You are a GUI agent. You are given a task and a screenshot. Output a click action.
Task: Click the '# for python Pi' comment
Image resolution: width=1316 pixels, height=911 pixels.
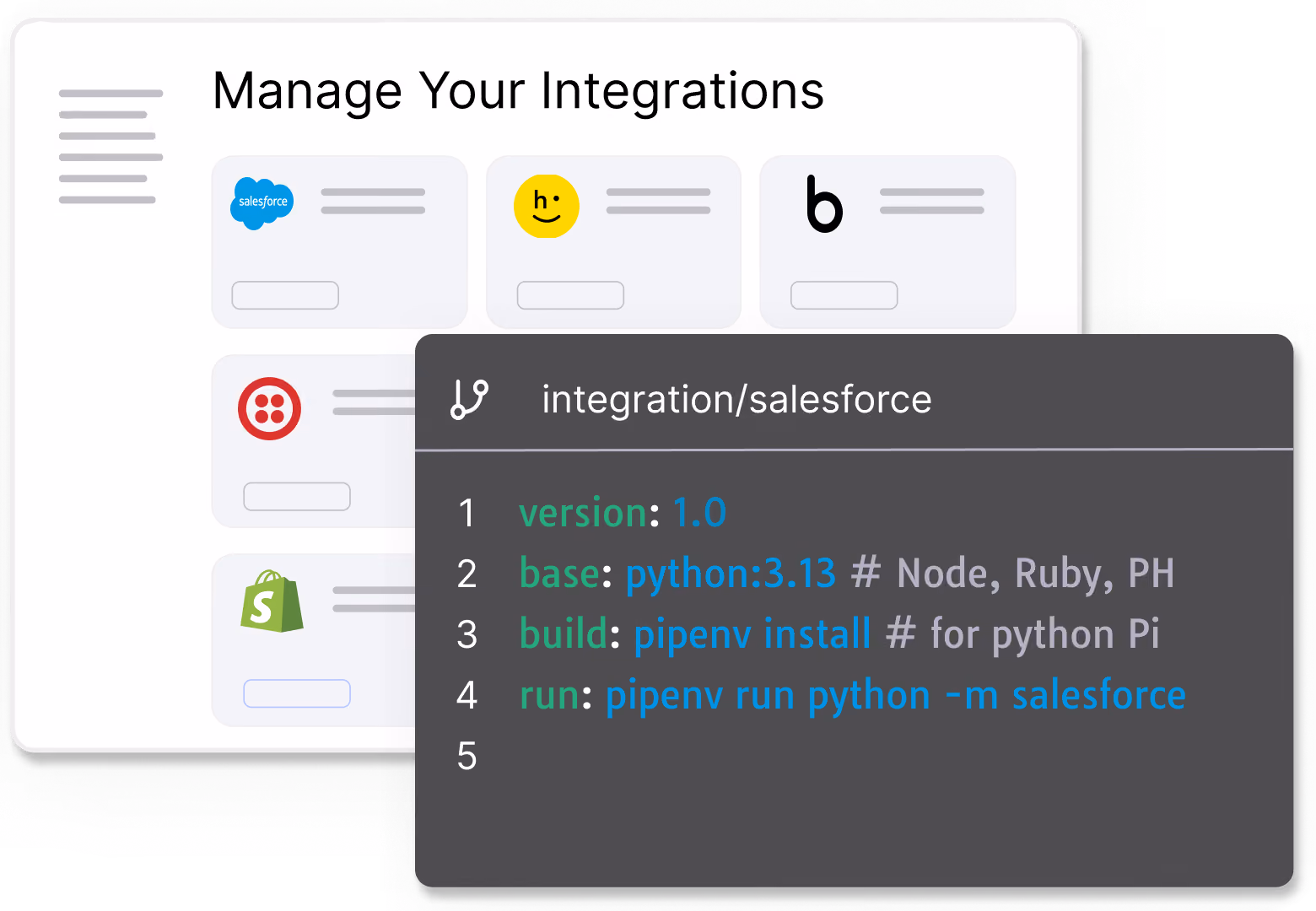coord(1023,635)
